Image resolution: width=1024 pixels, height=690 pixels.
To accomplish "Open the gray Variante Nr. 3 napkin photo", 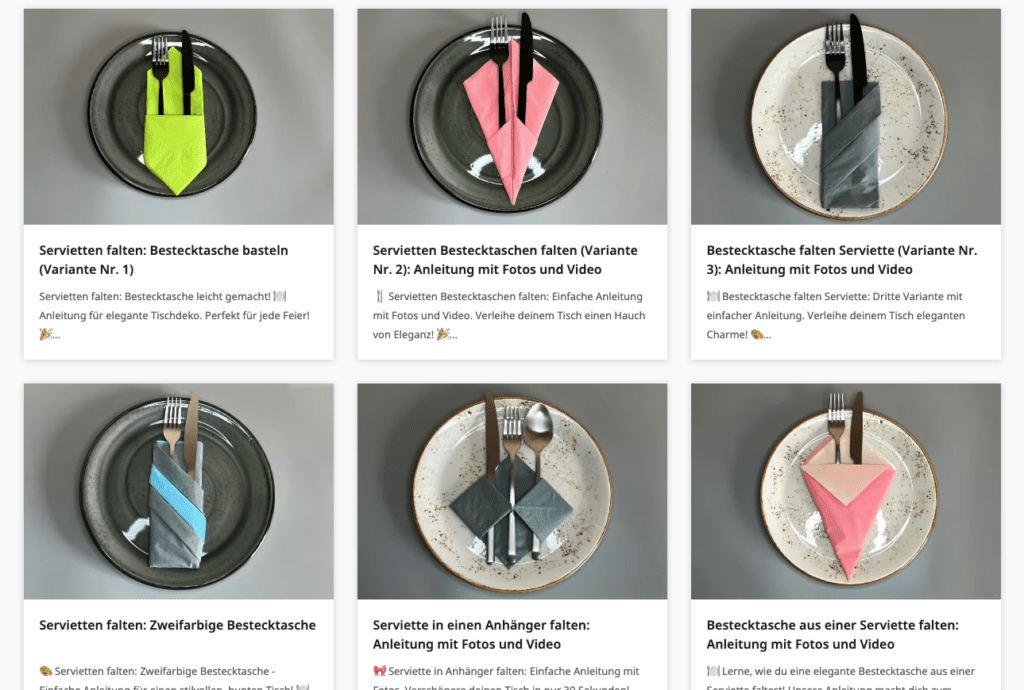I will (846, 117).
